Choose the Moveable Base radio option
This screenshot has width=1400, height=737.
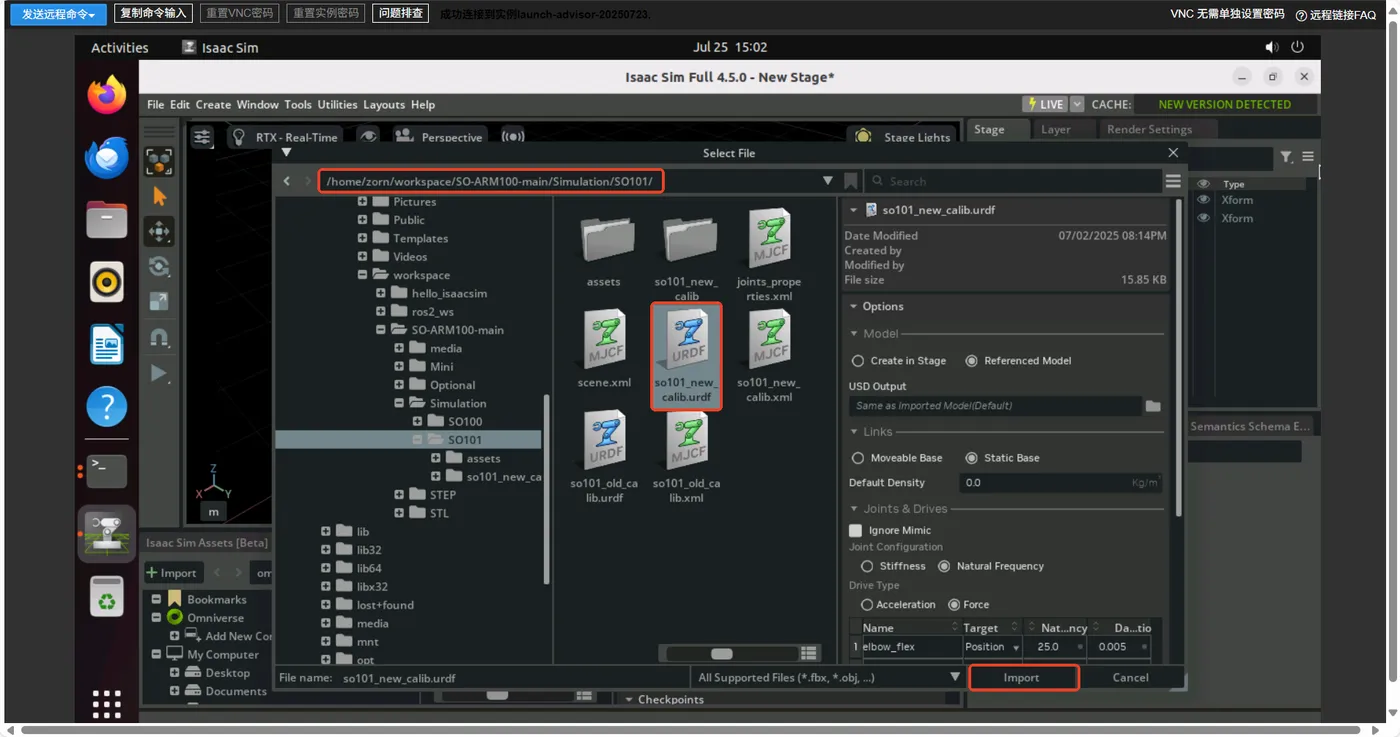pos(858,458)
